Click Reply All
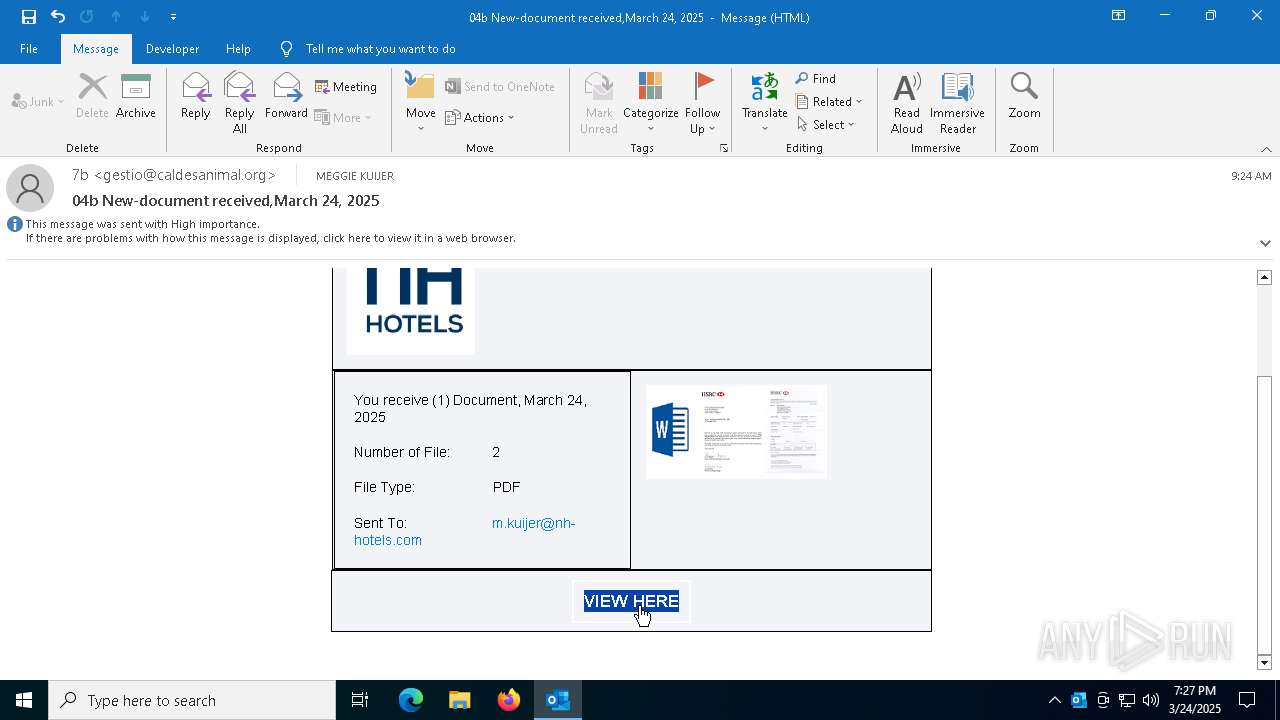This screenshot has height=720, width=1280. pos(239,103)
